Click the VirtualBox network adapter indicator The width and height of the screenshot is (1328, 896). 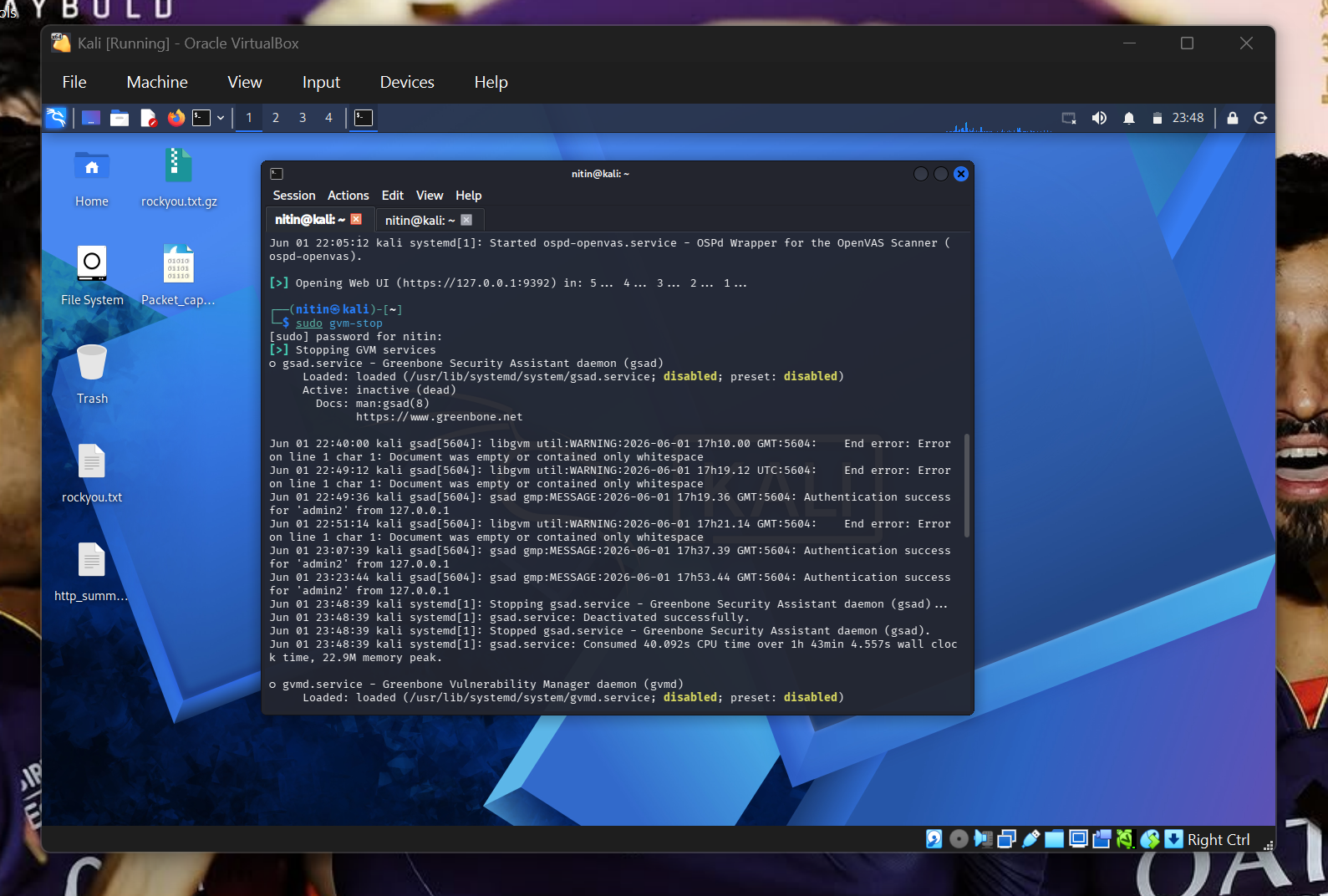click(1007, 839)
